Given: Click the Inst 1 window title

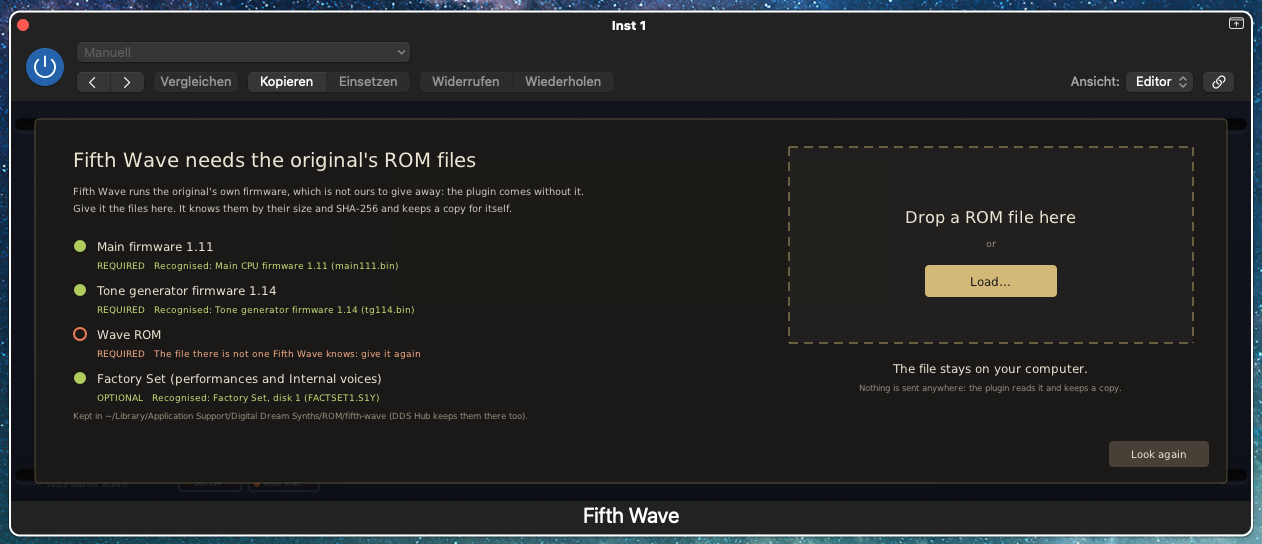Looking at the screenshot, I should tap(629, 25).
